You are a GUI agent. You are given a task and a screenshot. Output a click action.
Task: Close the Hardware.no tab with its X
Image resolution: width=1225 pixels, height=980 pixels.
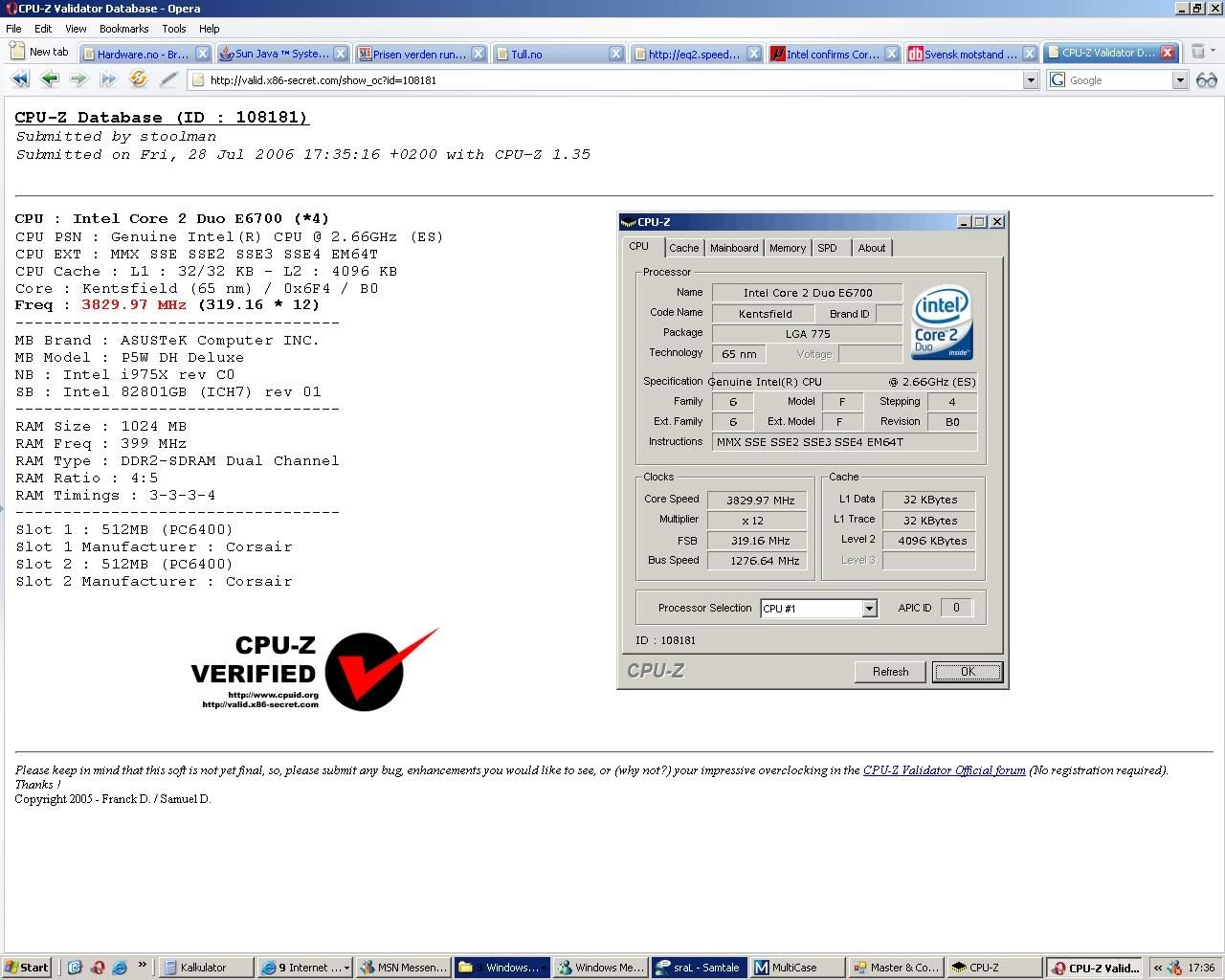(x=203, y=54)
